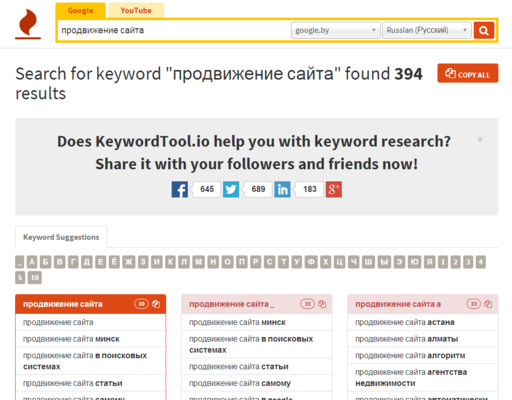Open the Keyword Suggestions tab
512x400 pixels.
pyautogui.click(x=61, y=237)
